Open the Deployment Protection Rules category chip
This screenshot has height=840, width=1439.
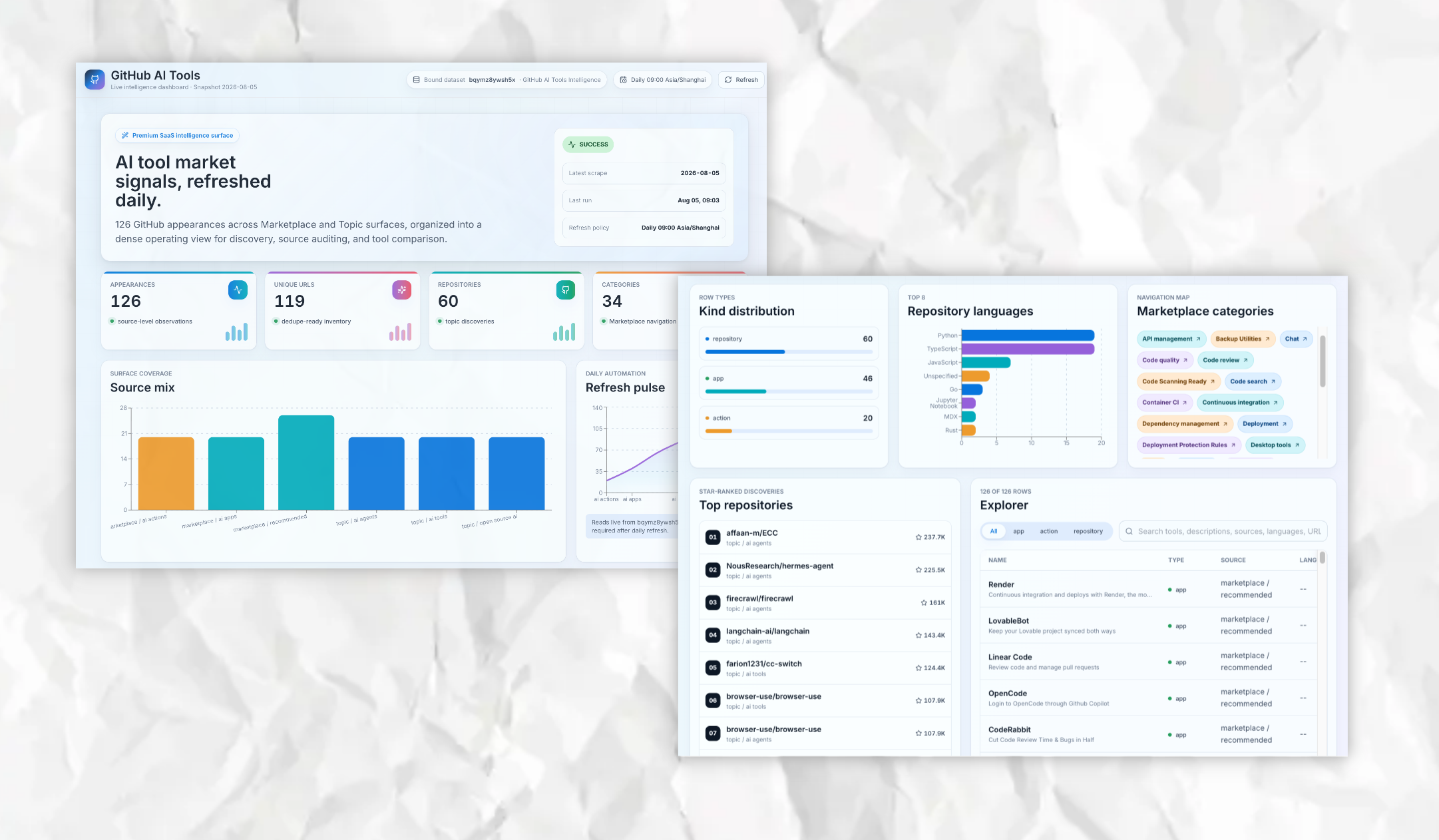(x=1189, y=445)
